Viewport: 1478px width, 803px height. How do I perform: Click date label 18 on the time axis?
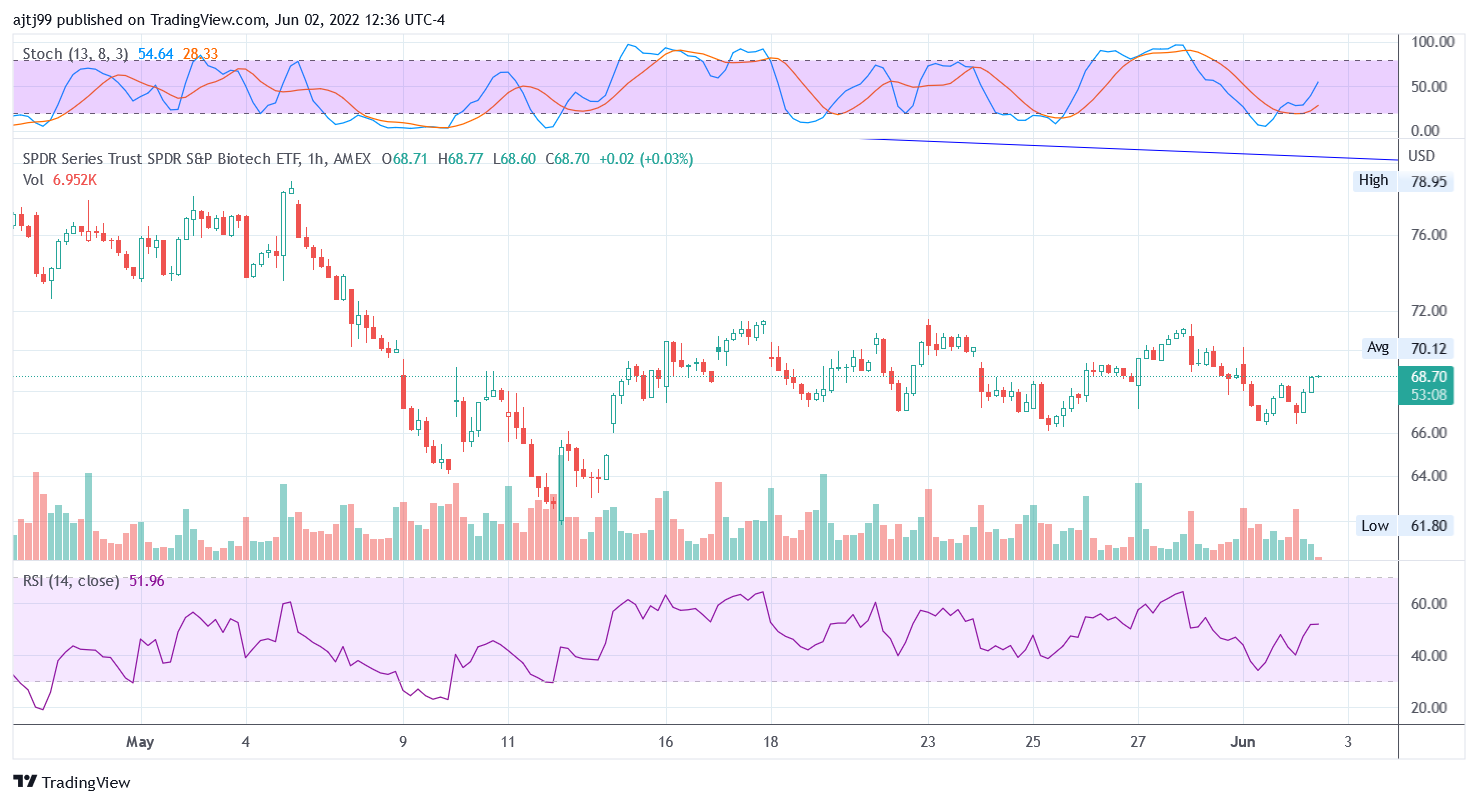pos(770,742)
